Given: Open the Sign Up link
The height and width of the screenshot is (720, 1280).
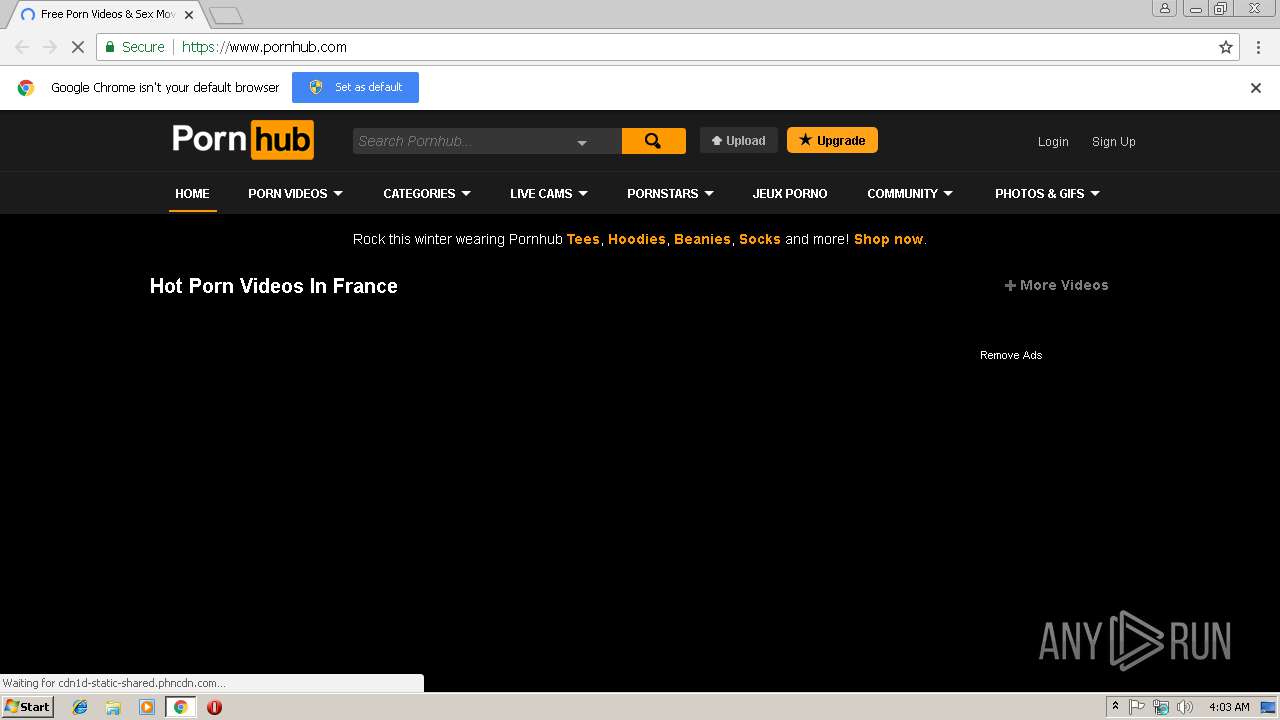Looking at the screenshot, I should 1113,142.
